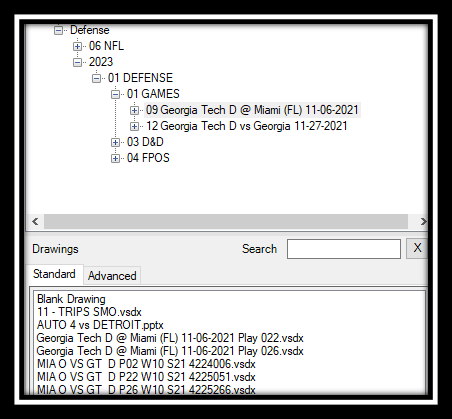Select Georgia Tech D @ Miami Play 026.vsdx
The height and width of the screenshot is (419, 452).
[x=170, y=351]
